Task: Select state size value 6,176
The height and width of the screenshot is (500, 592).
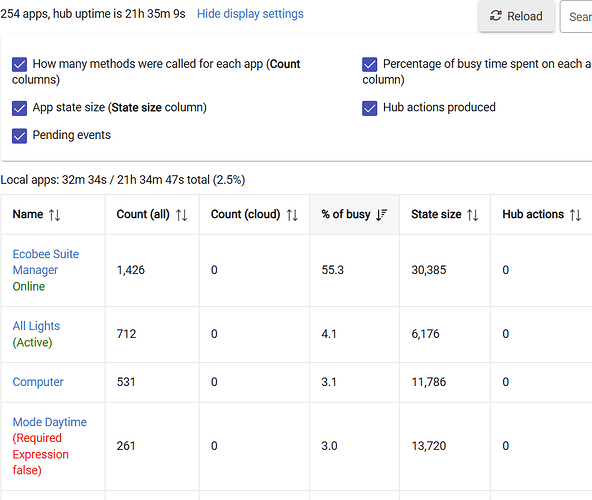Action: 425,334
